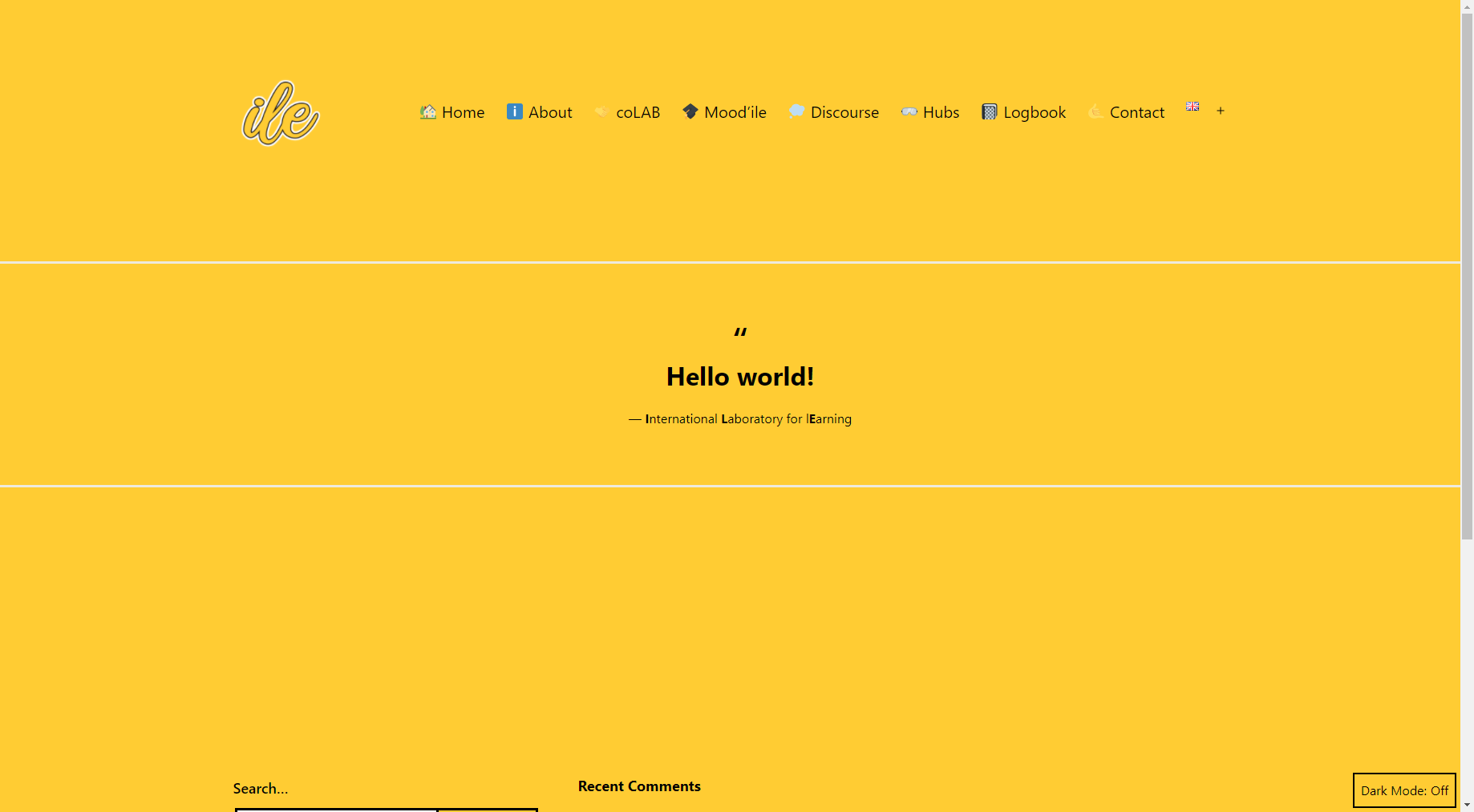Click the scrollbar up arrow
This screenshot has height=812, width=1474.
[1467, 6]
